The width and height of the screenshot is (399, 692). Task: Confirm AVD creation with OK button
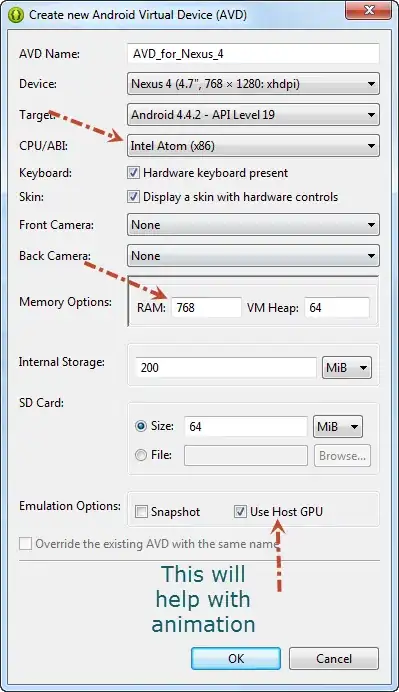point(236,658)
